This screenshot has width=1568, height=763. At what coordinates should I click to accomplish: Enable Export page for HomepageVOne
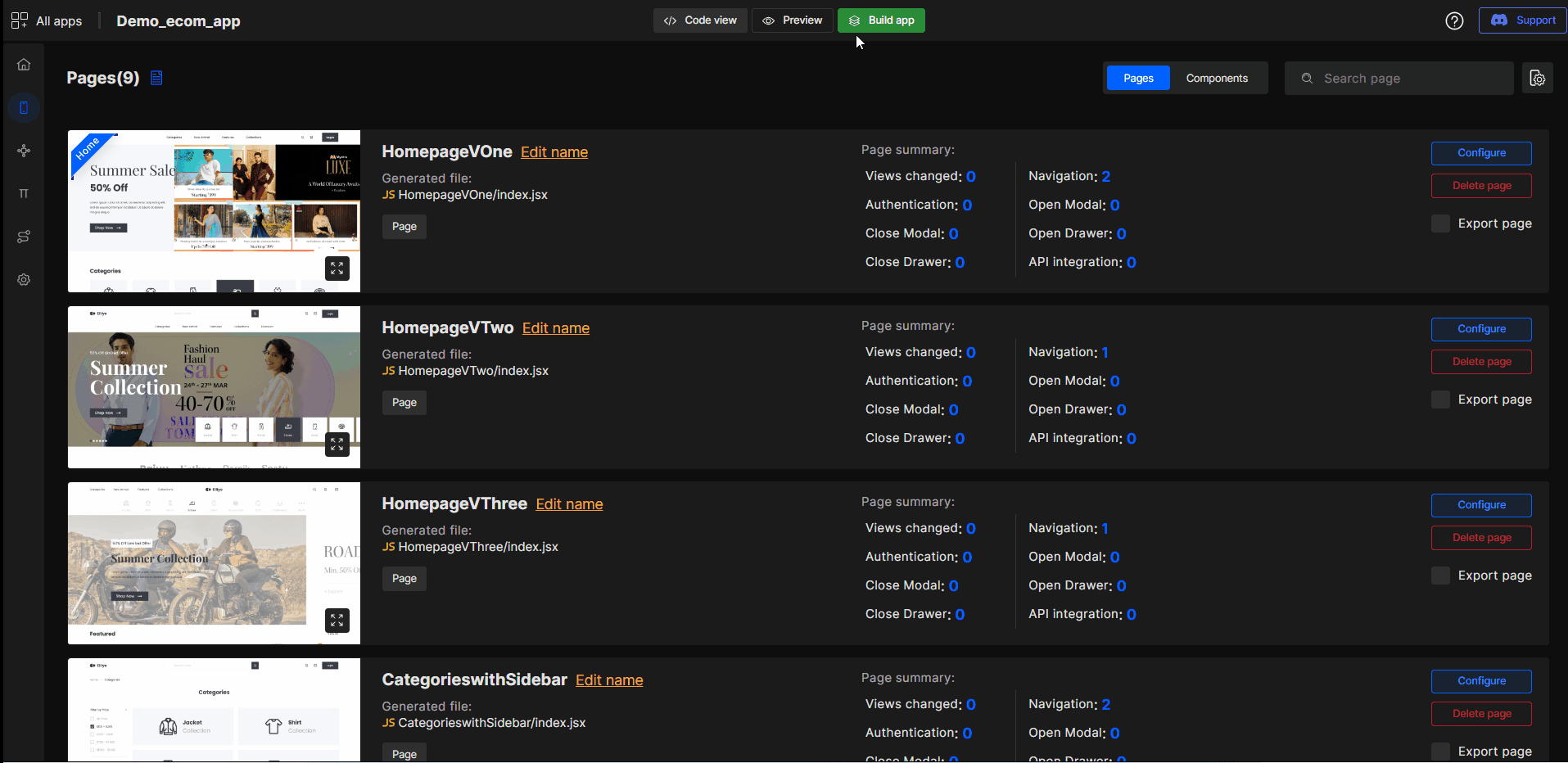[x=1440, y=223]
